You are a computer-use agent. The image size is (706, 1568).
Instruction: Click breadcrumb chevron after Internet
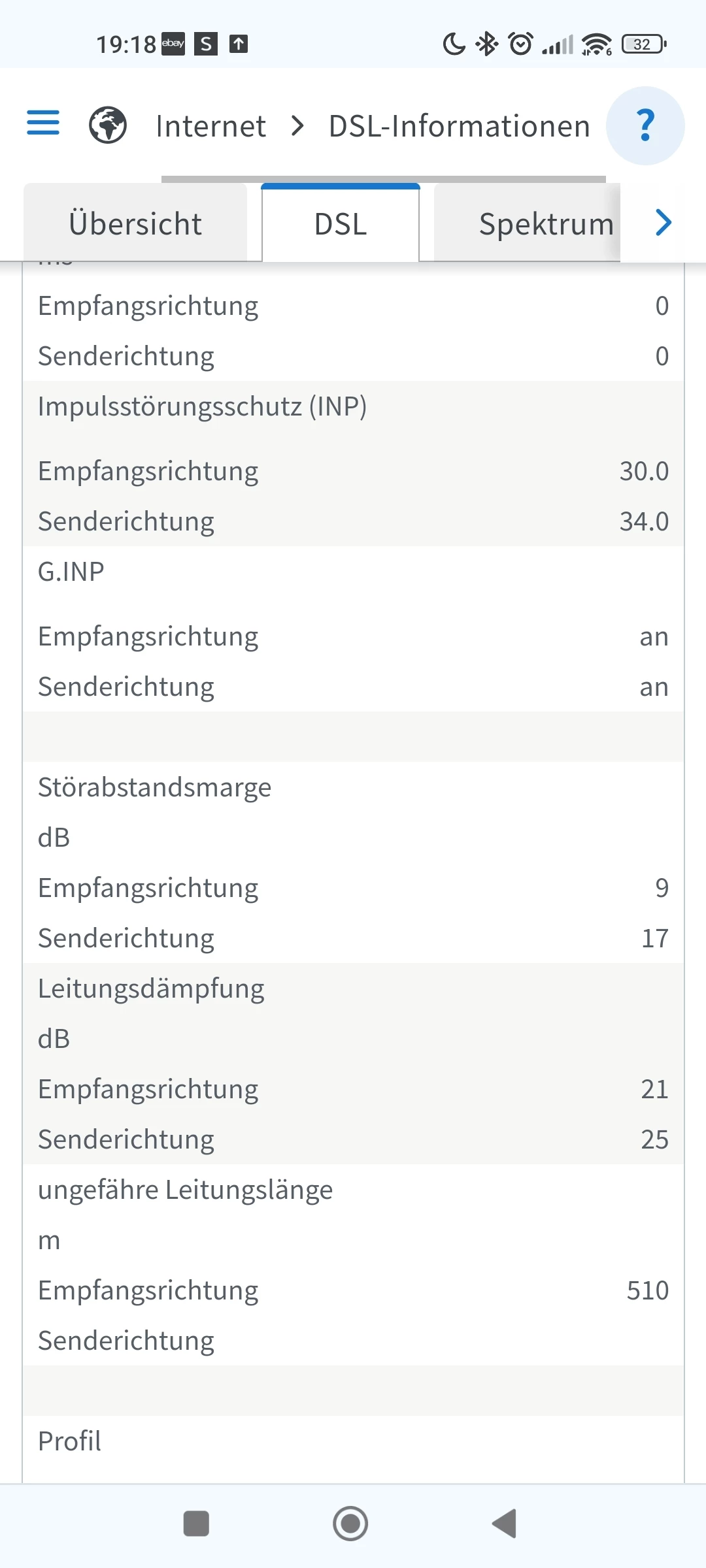click(297, 125)
